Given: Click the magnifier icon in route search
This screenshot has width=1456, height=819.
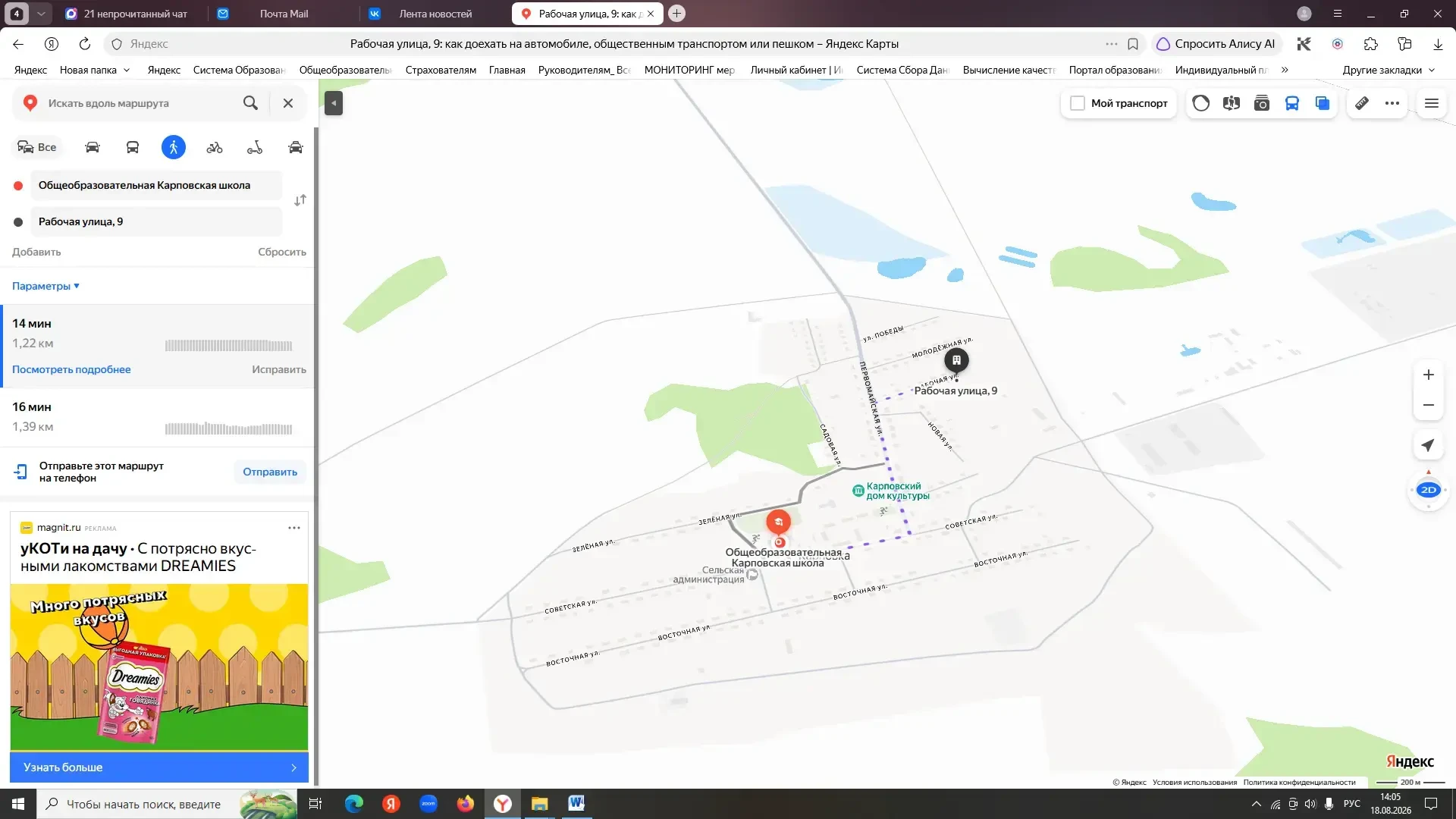Looking at the screenshot, I should tap(250, 103).
